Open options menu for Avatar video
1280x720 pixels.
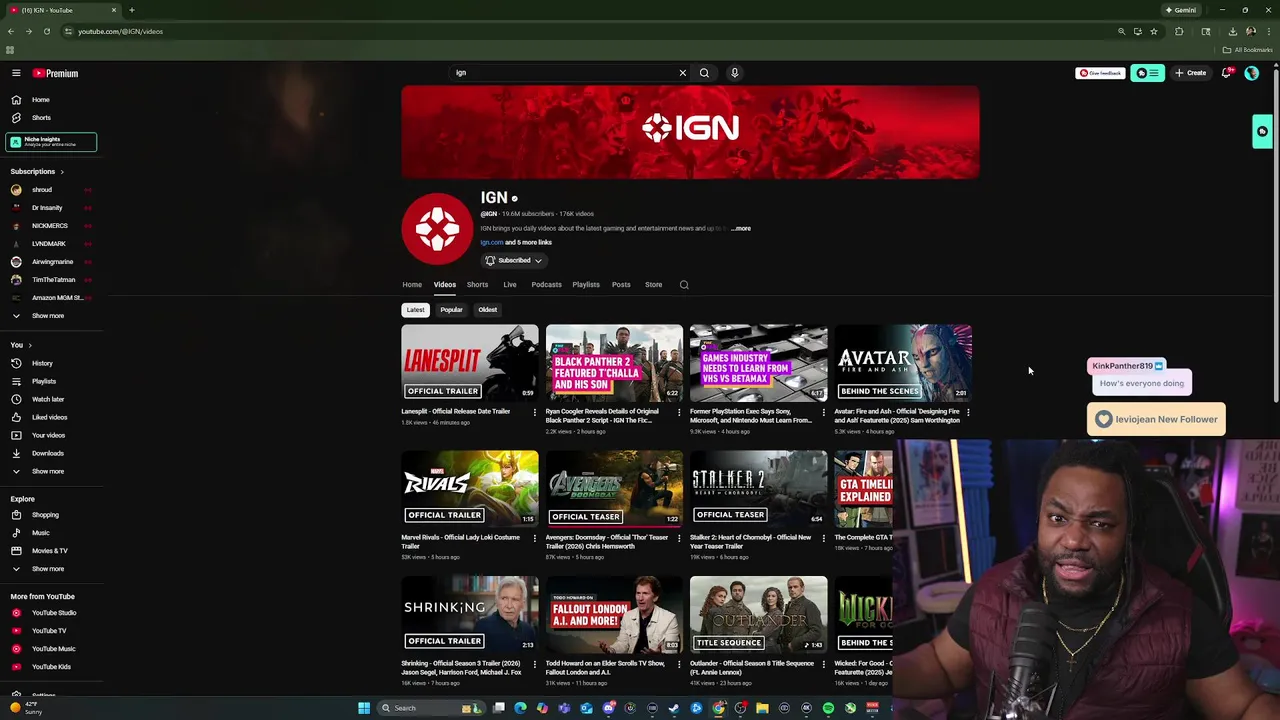tap(967, 412)
